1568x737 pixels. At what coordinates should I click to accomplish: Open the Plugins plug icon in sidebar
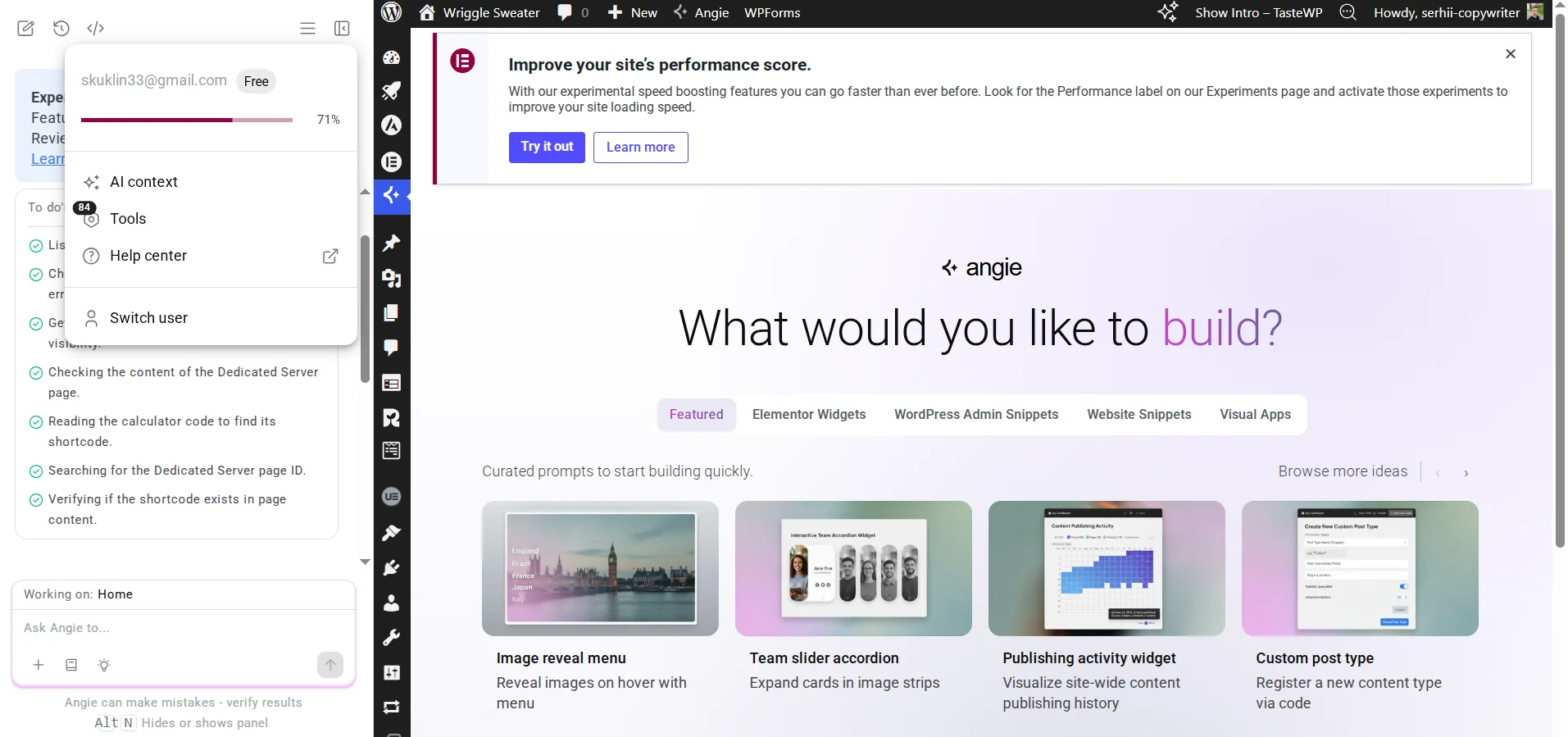pos(392,568)
